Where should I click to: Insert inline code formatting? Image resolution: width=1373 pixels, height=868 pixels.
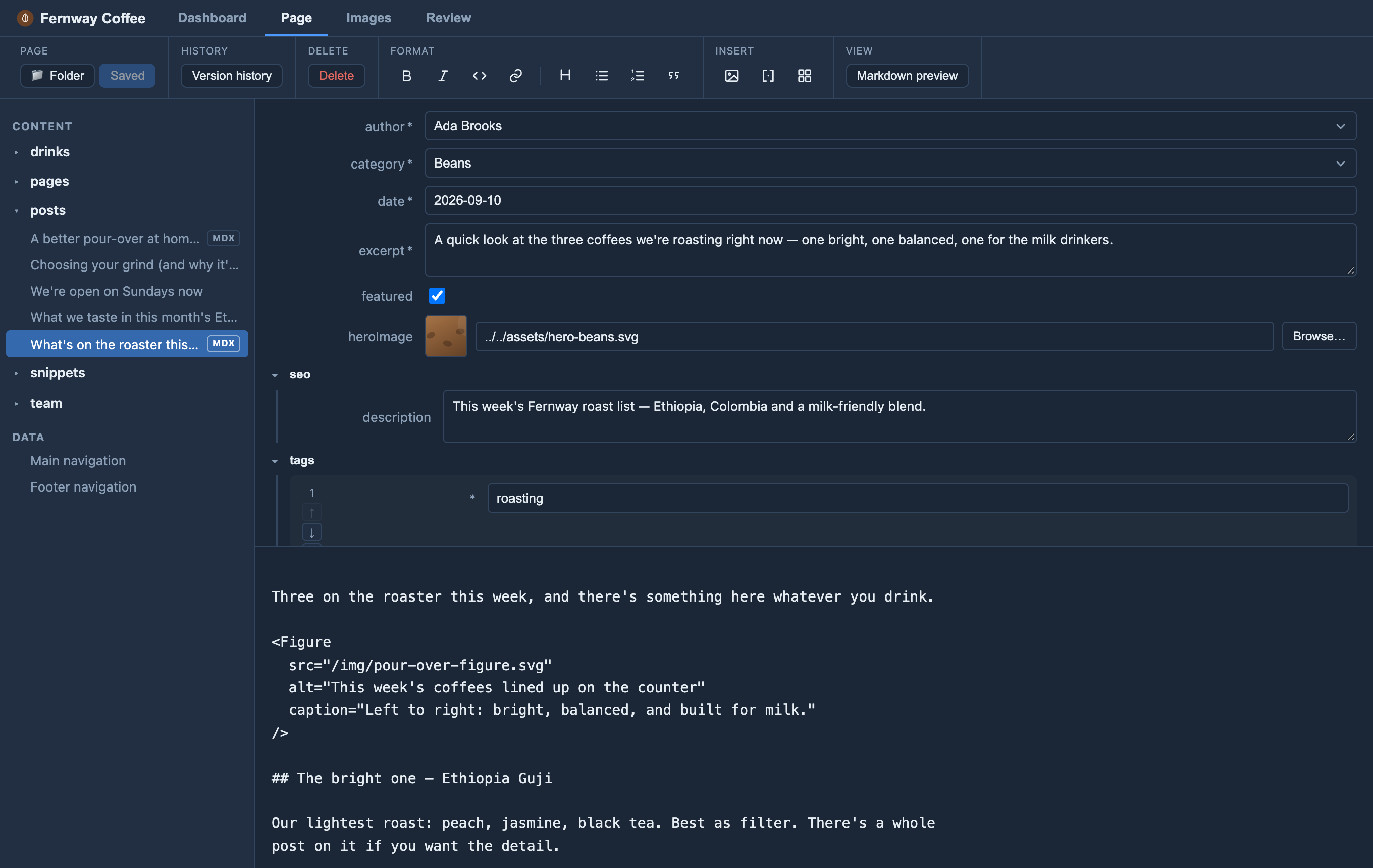(479, 75)
